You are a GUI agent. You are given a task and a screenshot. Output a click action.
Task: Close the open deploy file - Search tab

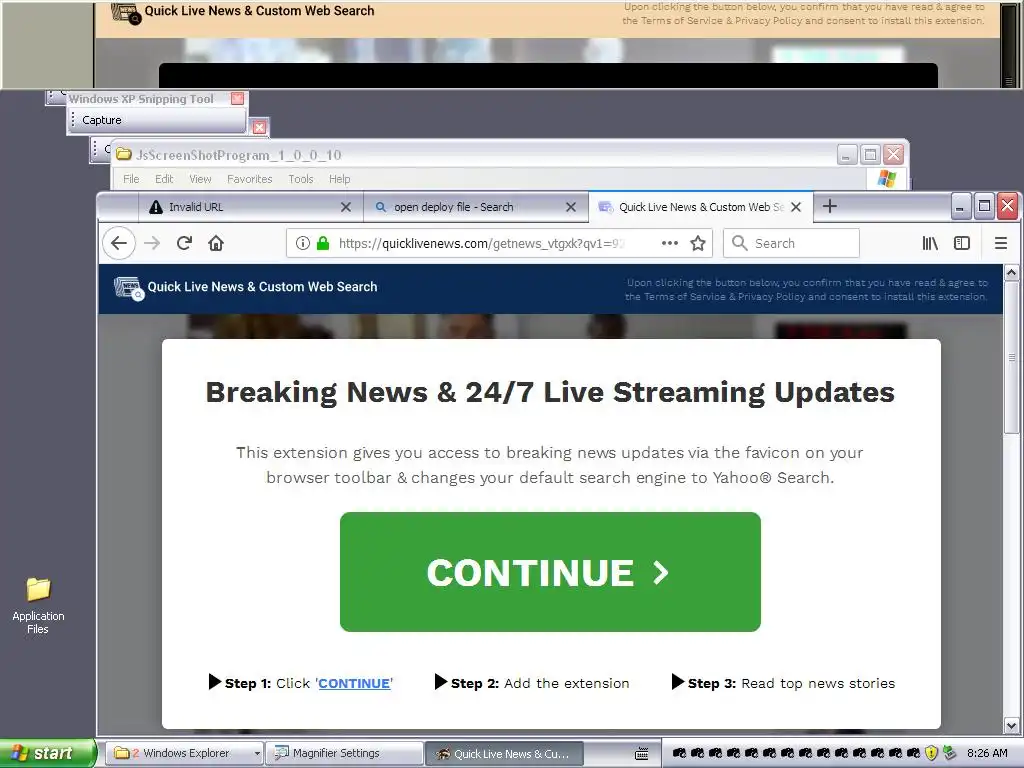coord(571,207)
